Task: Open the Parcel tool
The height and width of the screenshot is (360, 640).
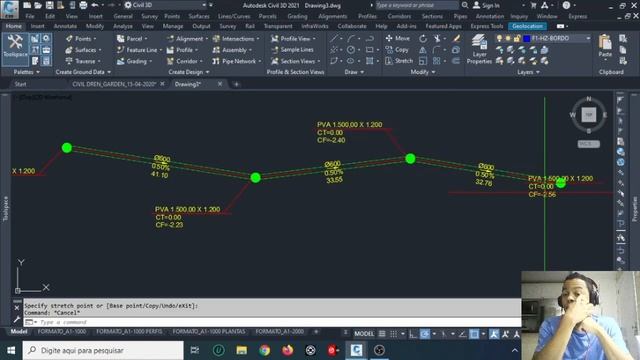Action: tap(131, 39)
